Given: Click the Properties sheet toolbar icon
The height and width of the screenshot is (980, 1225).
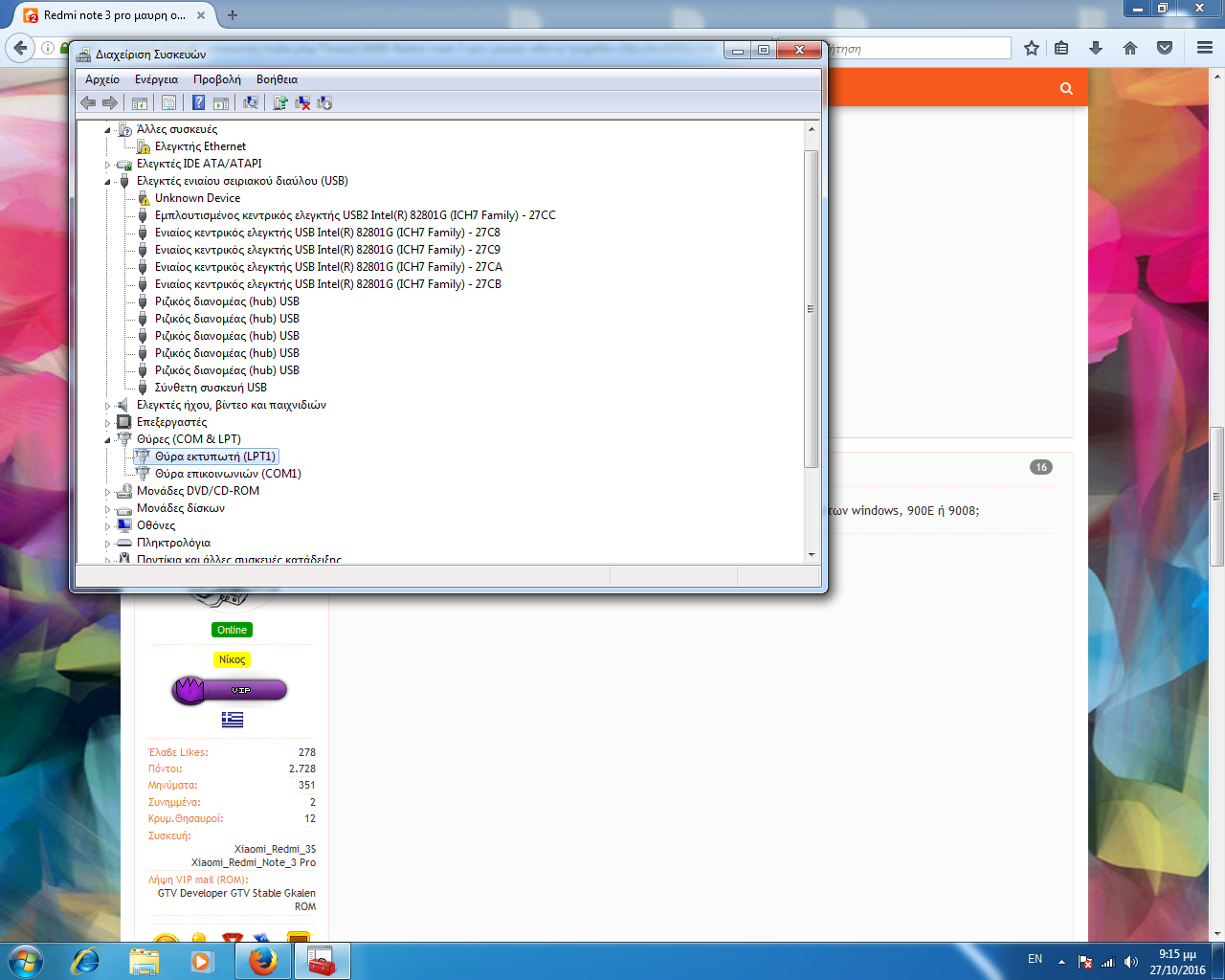Looking at the screenshot, I should click(168, 102).
